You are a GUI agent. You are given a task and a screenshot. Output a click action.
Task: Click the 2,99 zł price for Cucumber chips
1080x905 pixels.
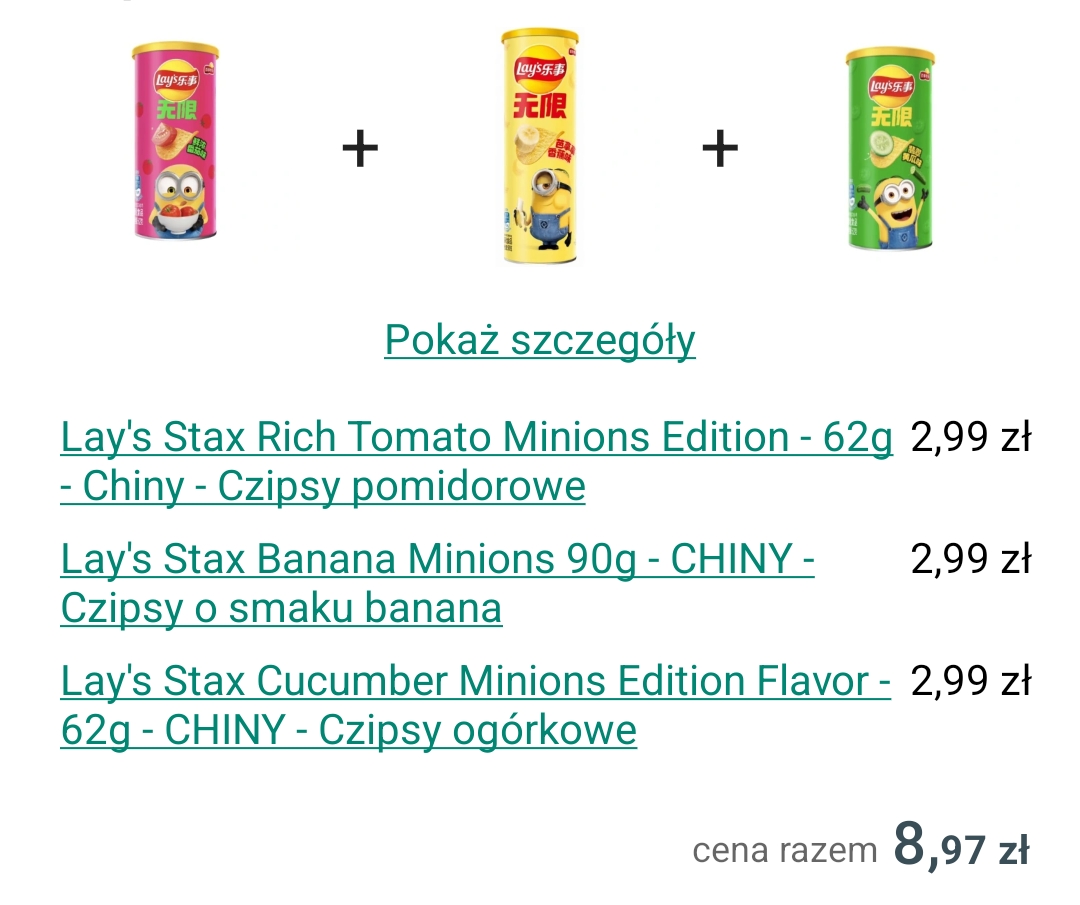pyautogui.click(x=970, y=682)
